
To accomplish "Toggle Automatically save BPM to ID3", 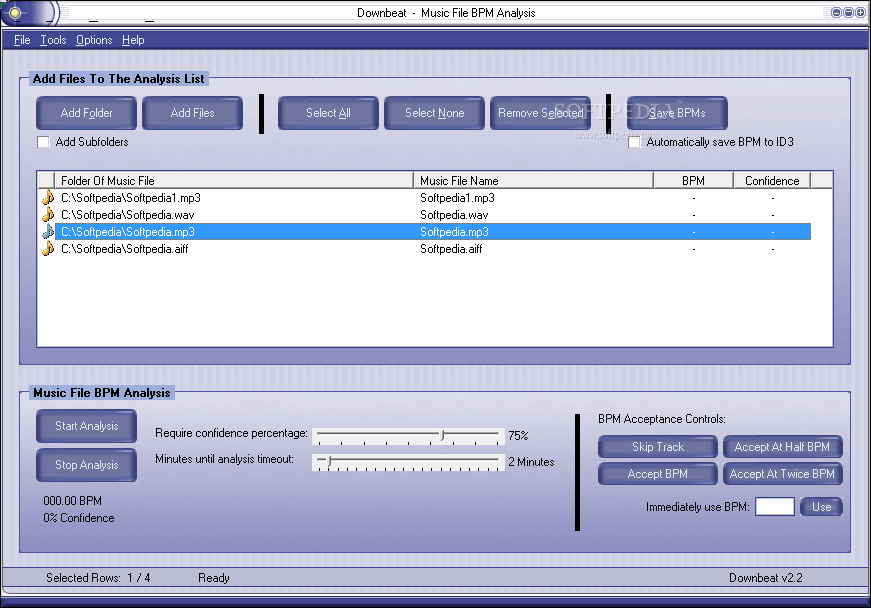I will point(634,142).
